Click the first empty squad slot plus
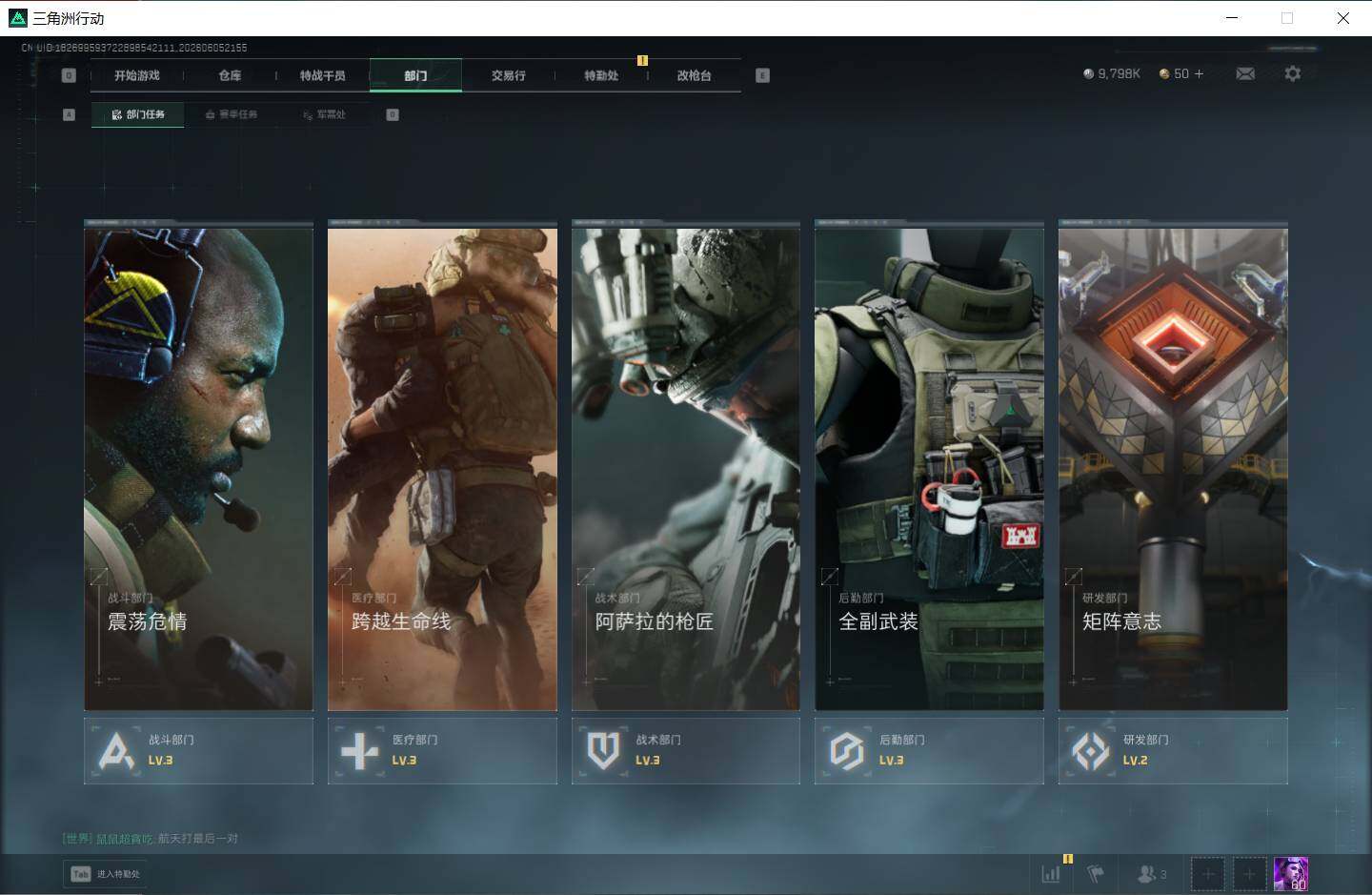The width and height of the screenshot is (1372, 895). [1208, 874]
